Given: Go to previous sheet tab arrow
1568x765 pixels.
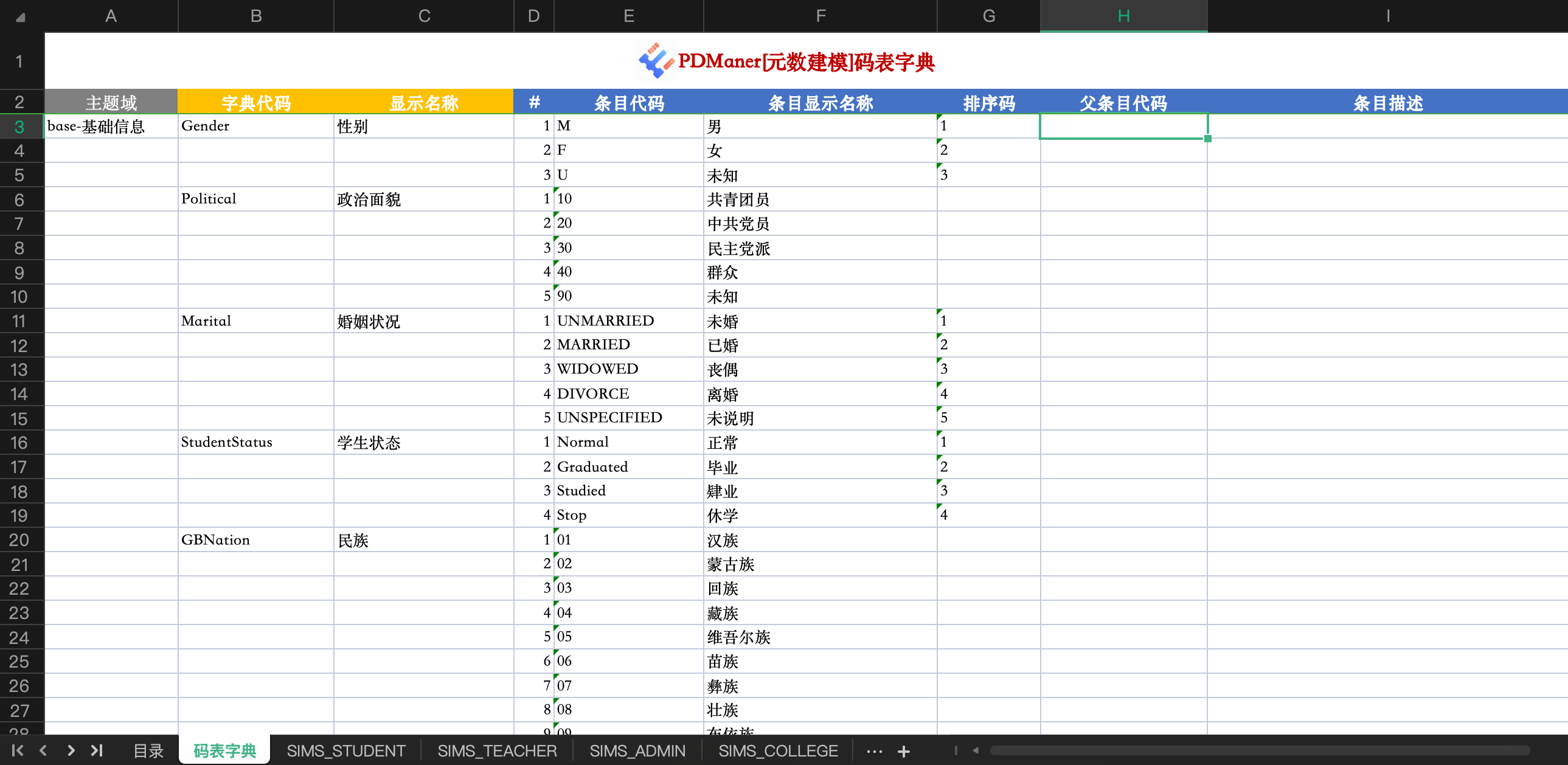Looking at the screenshot, I should click(x=43, y=750).
